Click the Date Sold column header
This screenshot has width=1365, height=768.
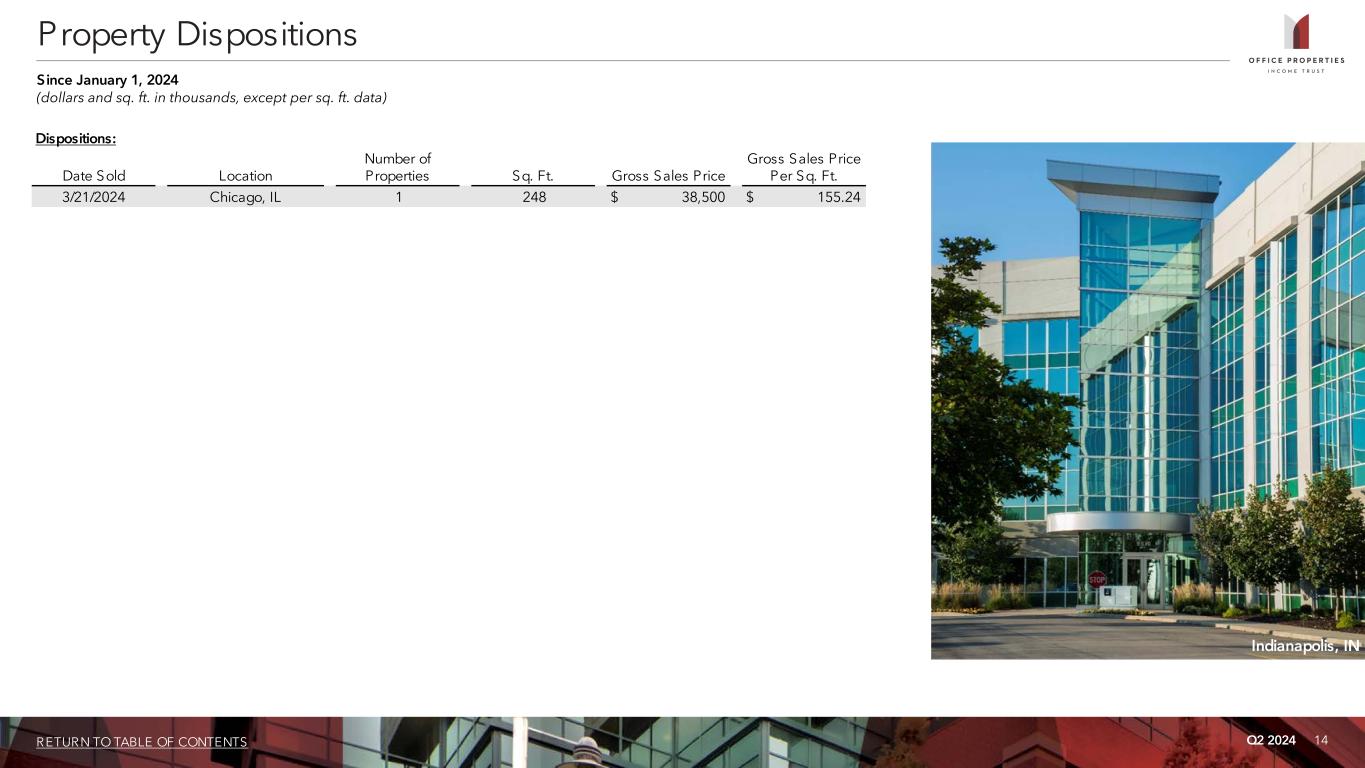94,176
